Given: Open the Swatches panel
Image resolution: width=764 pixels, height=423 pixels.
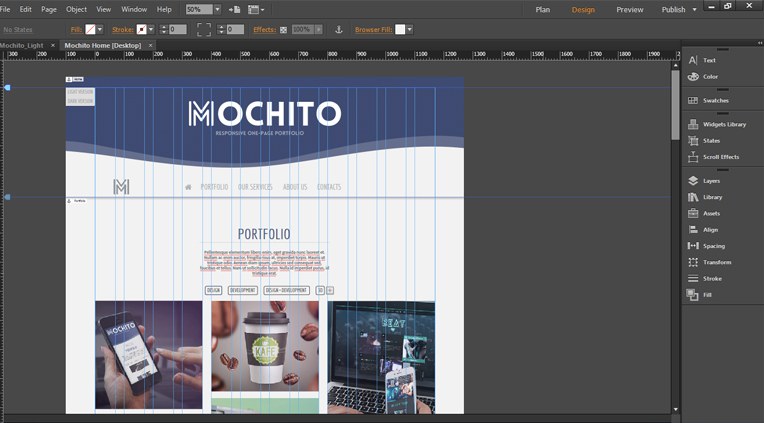Looking at the screenshot, I should [x=714, y=100].
